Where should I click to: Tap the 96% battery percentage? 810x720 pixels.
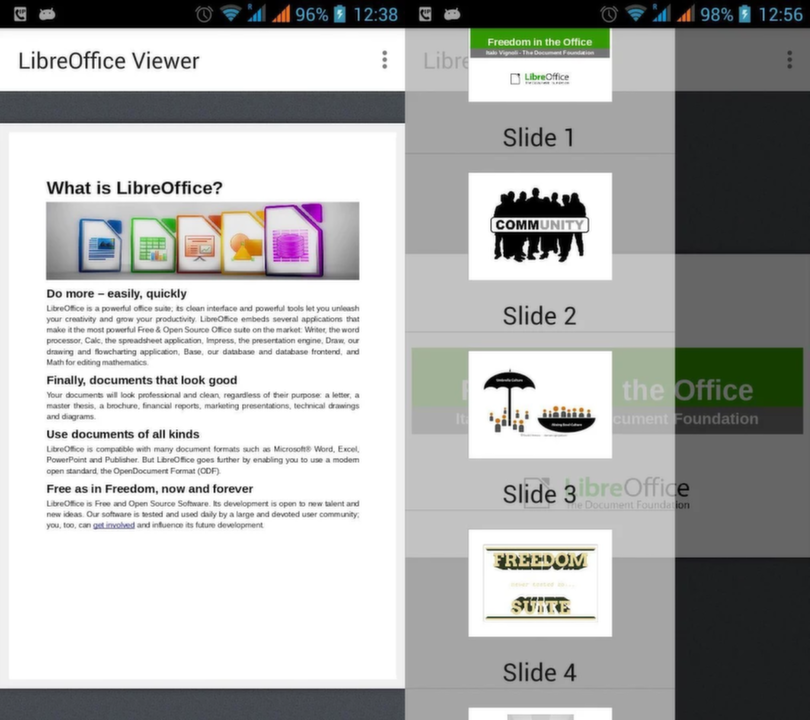pos(311,14)
